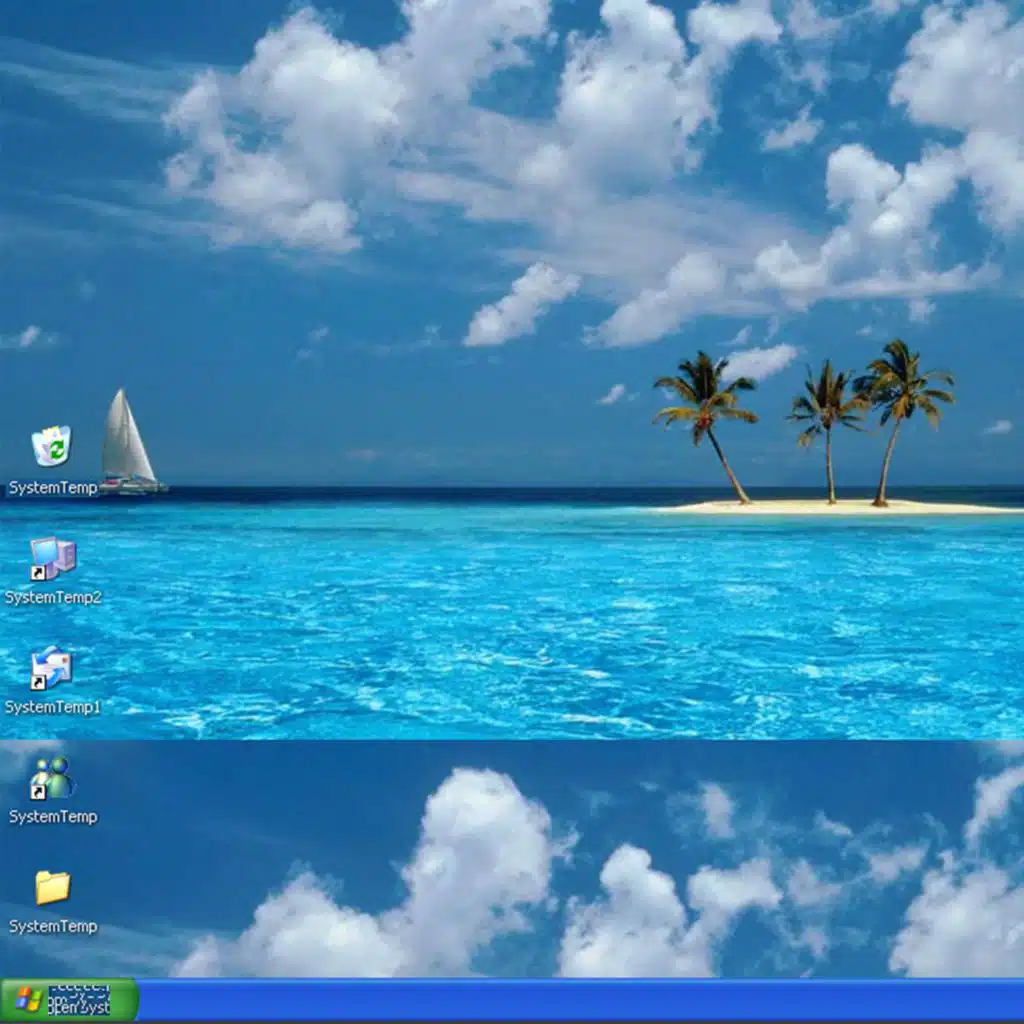The height and width of the screenshot is (1024, 1024).
Task: Click the leftmost palm tree on wallpaper
Action: coord(708,410)
